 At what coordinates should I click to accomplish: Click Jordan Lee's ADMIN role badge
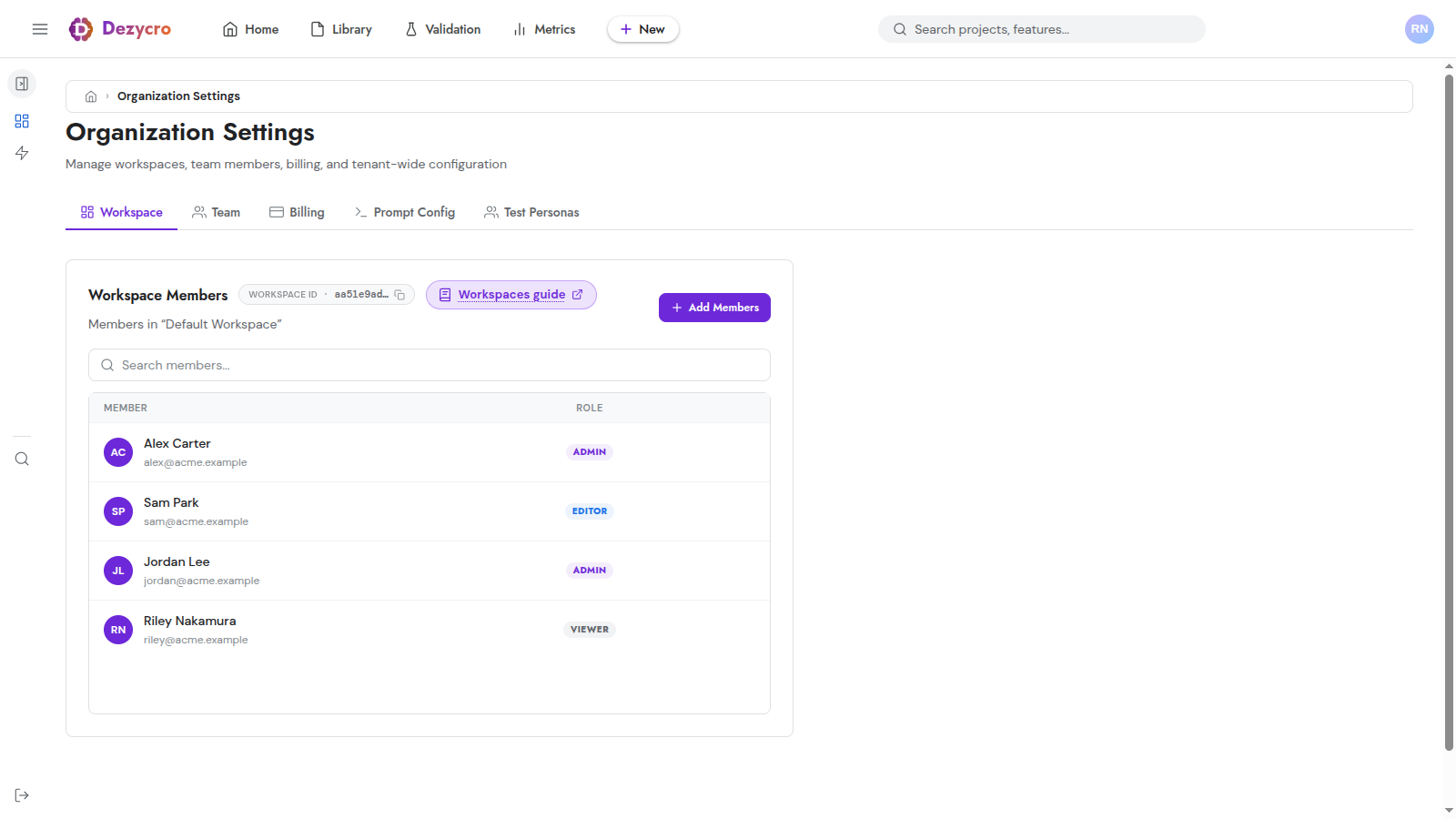590,571
